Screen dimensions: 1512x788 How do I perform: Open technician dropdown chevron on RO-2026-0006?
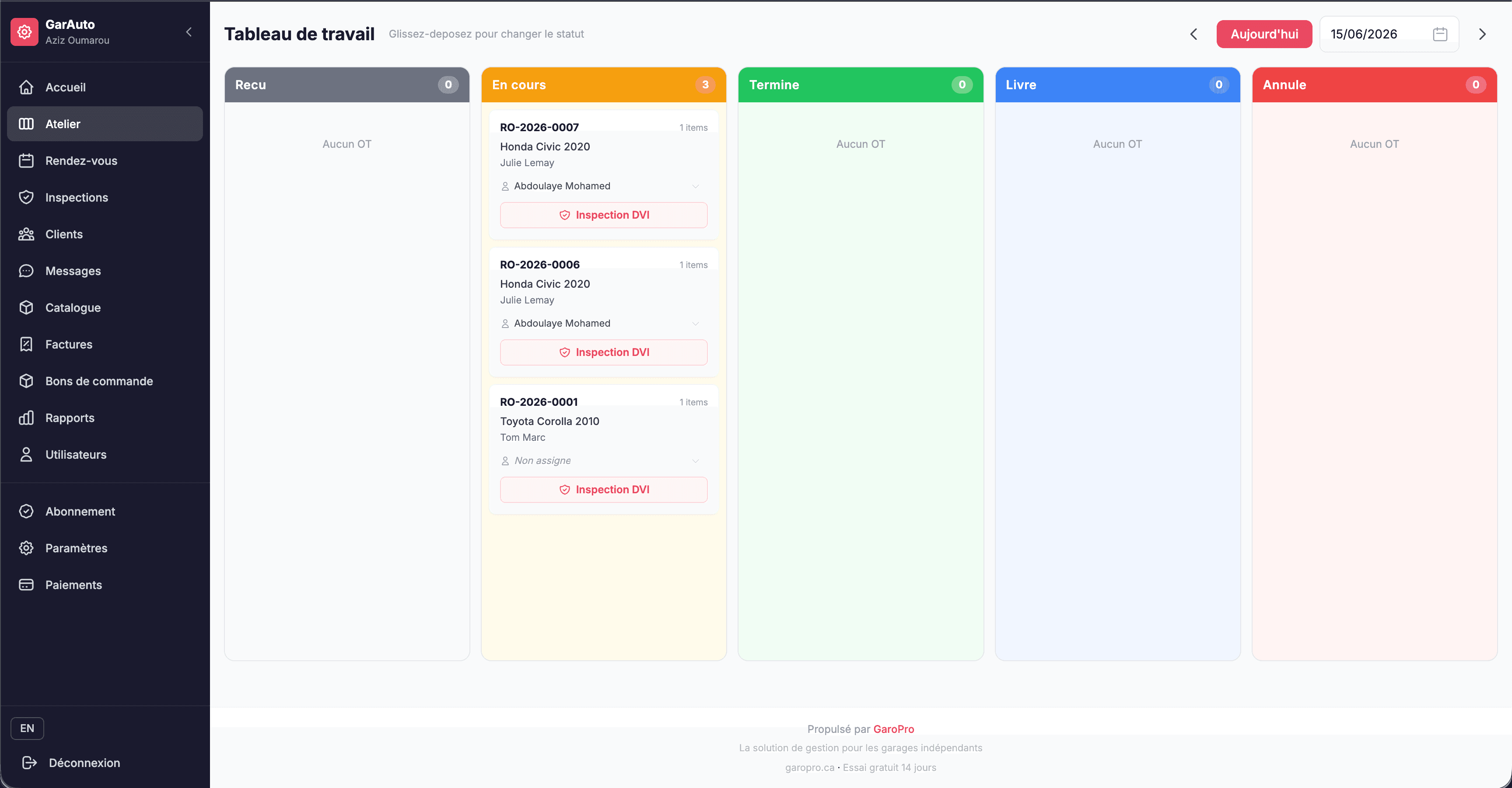696,323
